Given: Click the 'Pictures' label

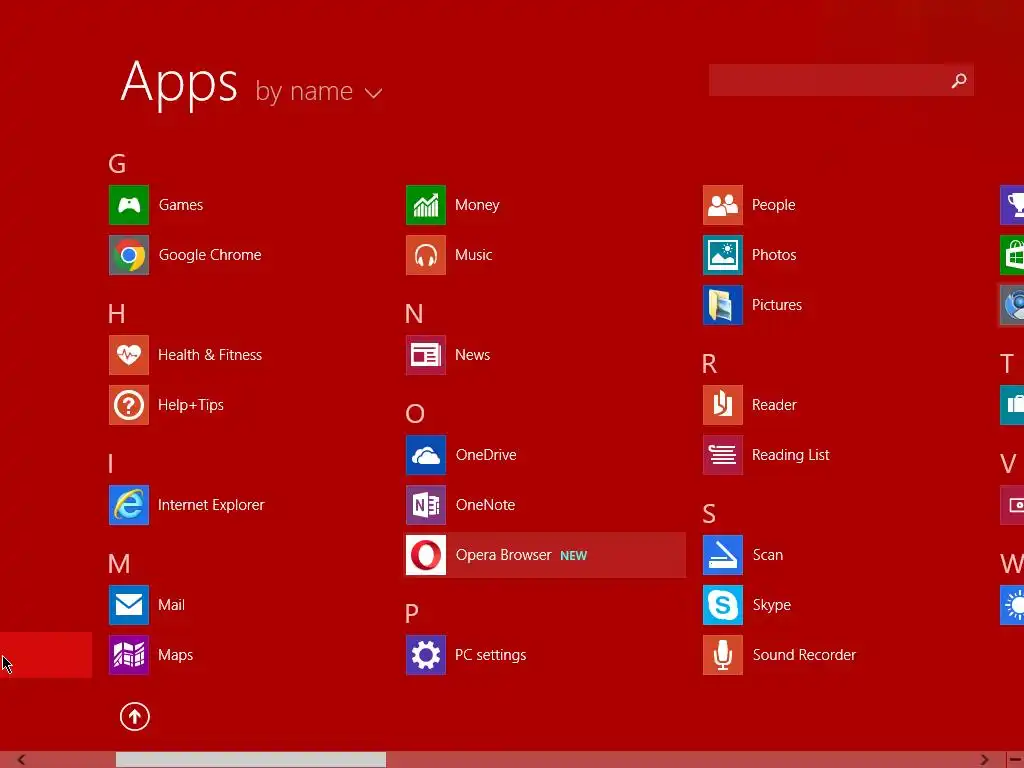Looking at the screenshot, I should click(x=777, y=305).
